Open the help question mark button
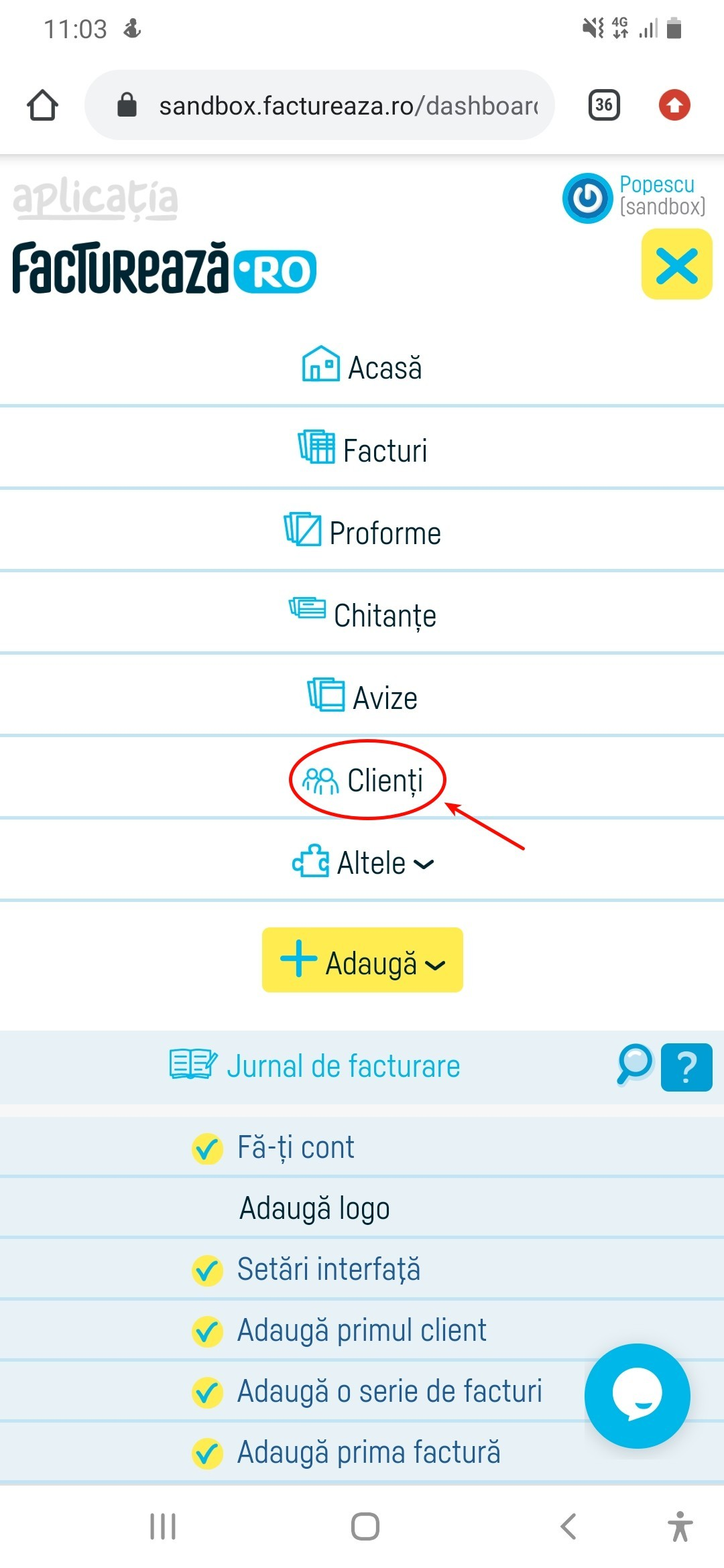The image size is (724, 1568). [x=686, y=1067]
